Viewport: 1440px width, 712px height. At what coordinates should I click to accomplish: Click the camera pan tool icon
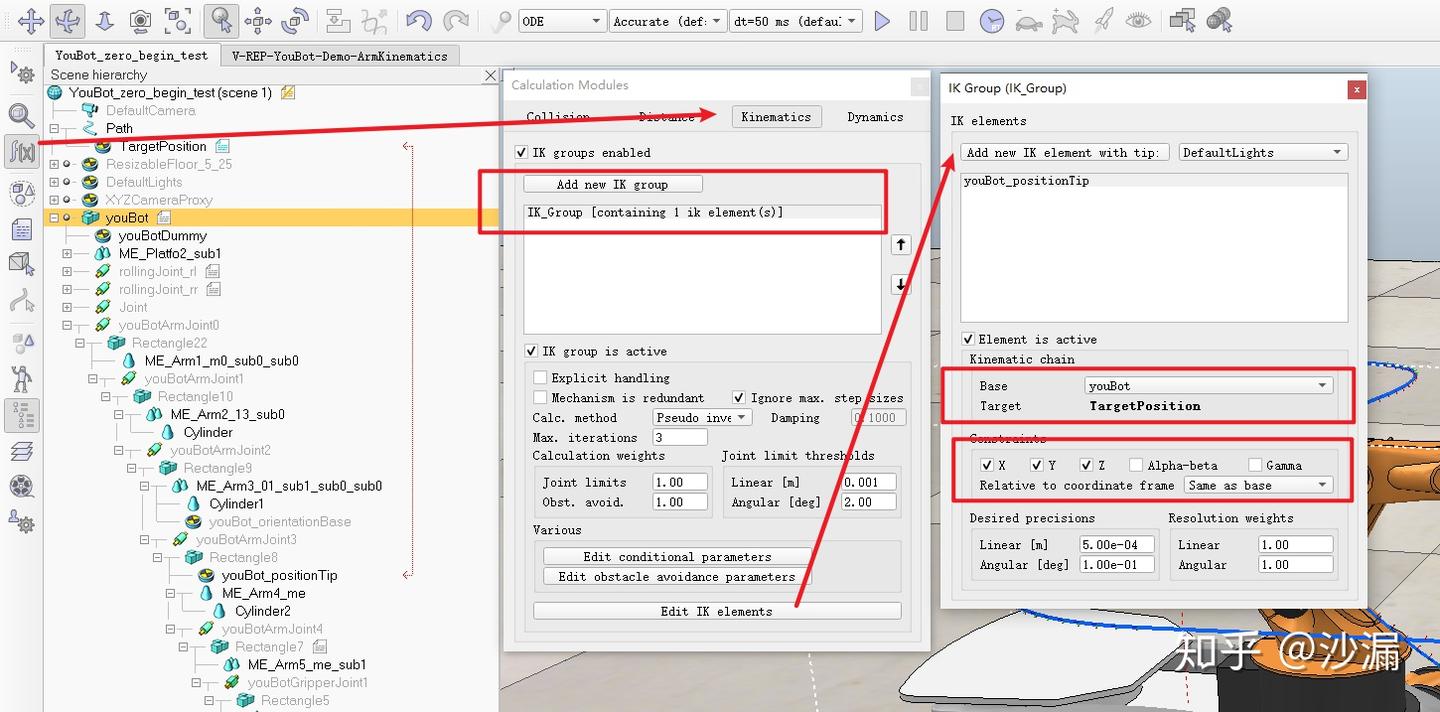click(31, 20)
